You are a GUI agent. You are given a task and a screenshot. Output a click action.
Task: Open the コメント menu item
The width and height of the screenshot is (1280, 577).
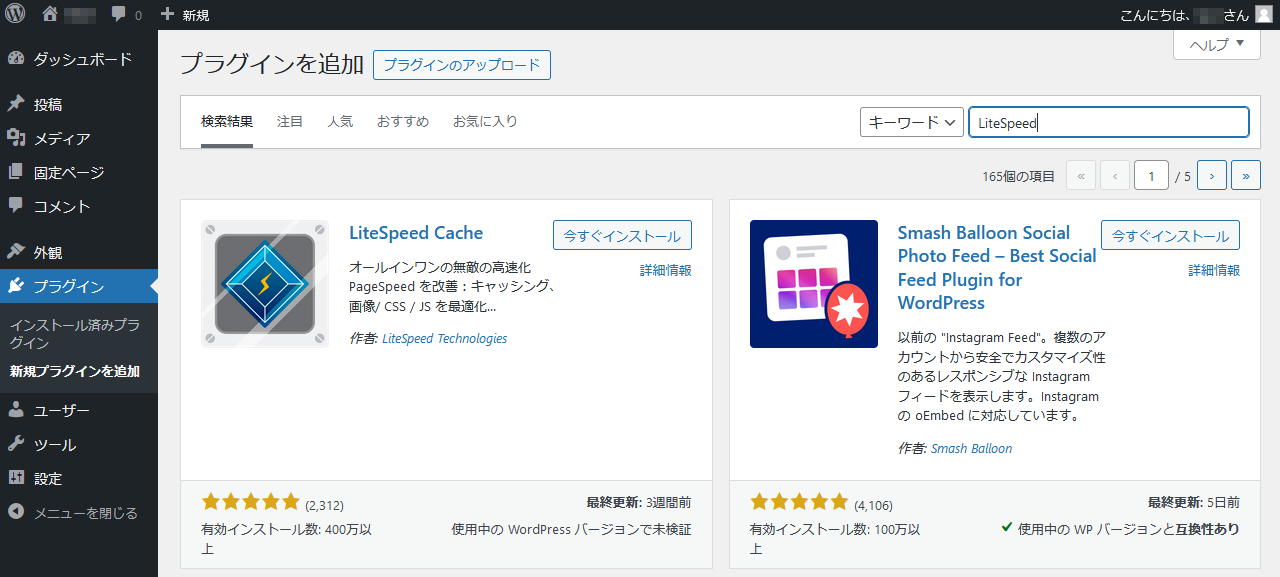tap(79, 206)
